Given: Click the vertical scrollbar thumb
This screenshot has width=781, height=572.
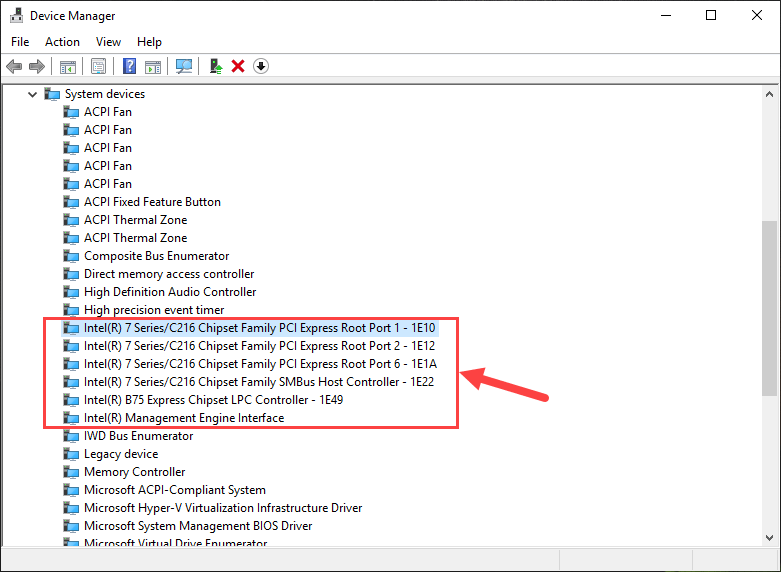Looking at the screenshot, I should coord(770,308).
